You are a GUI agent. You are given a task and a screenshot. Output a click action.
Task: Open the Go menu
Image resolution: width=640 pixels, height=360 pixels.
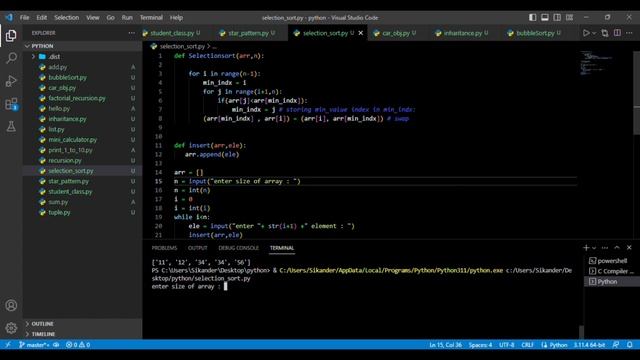111,18
